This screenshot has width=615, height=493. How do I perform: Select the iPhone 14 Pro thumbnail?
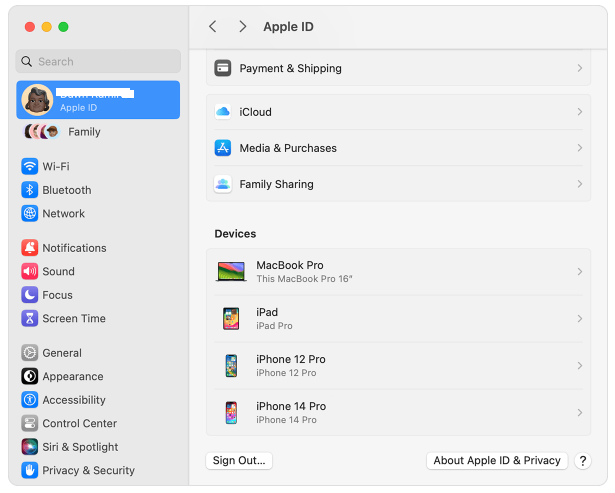(231, 413)
